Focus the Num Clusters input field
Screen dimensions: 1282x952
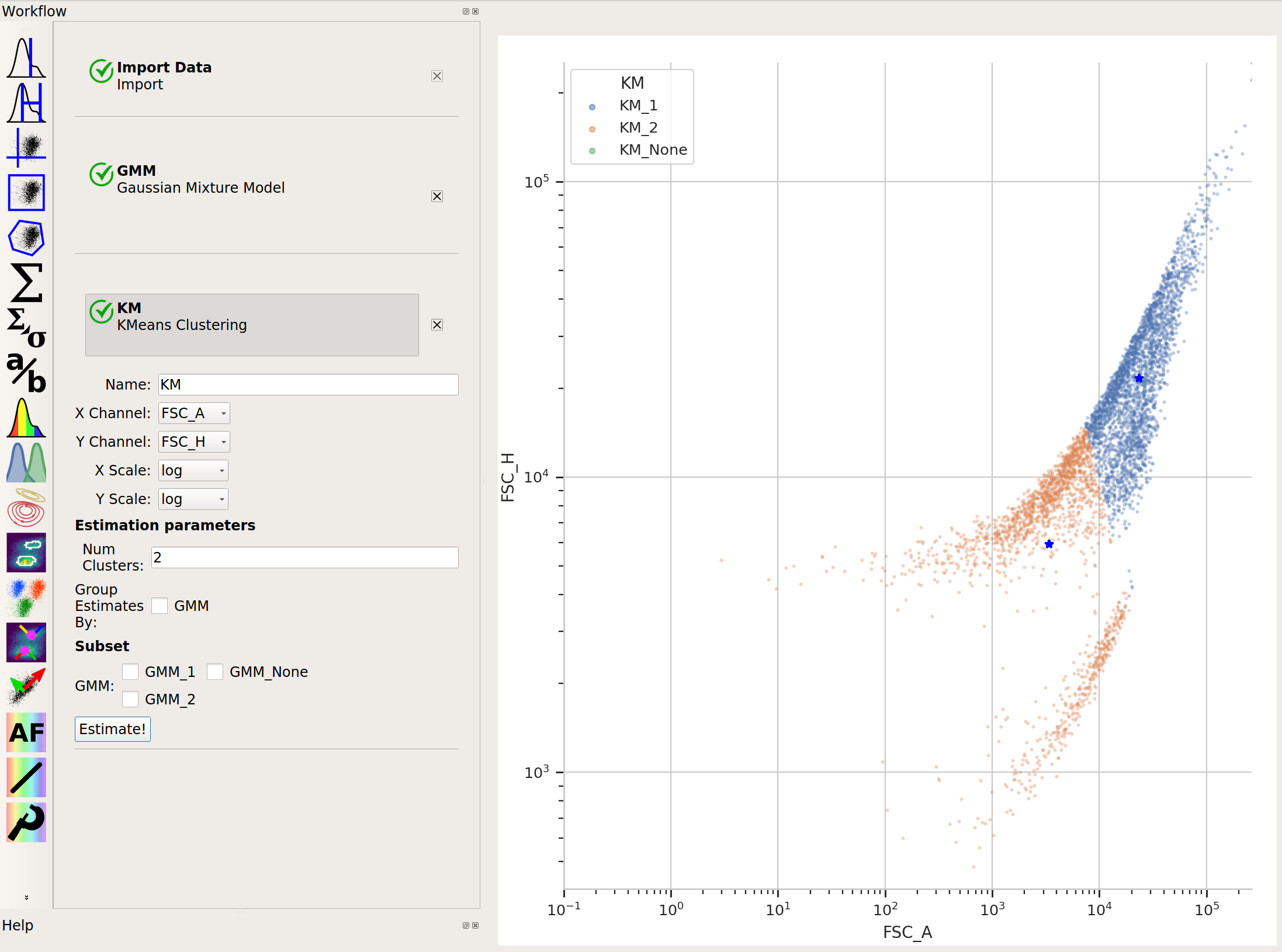(x=305, y=557)
